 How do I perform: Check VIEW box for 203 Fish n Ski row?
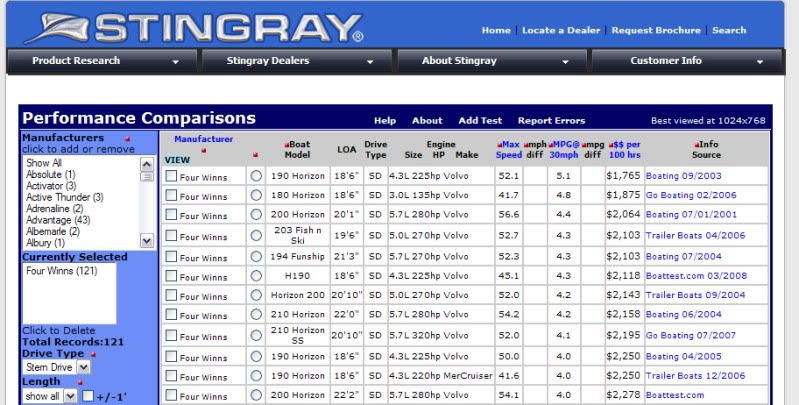click(171, 235)
